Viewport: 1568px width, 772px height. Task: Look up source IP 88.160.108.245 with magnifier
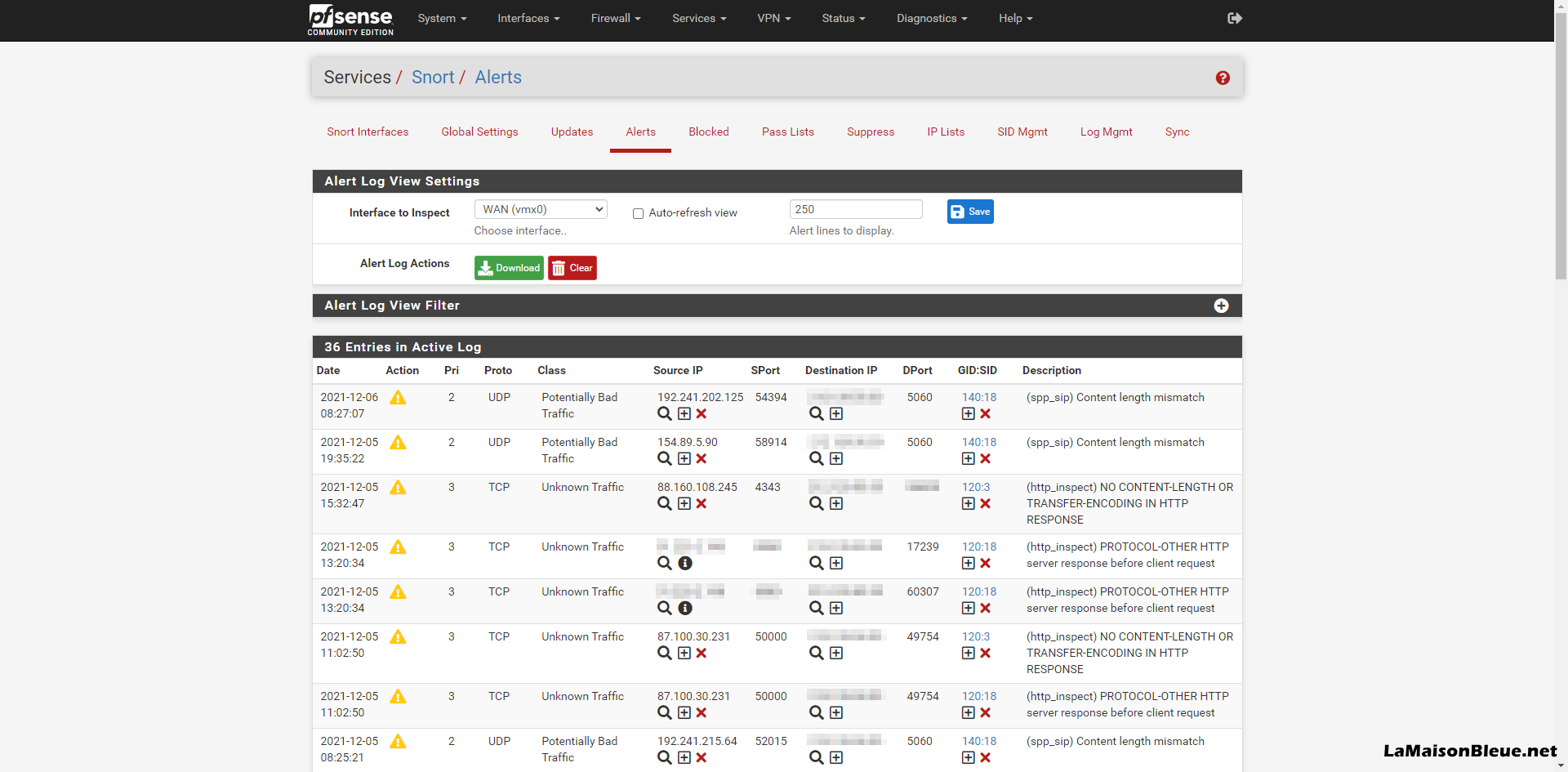[665, 503]
